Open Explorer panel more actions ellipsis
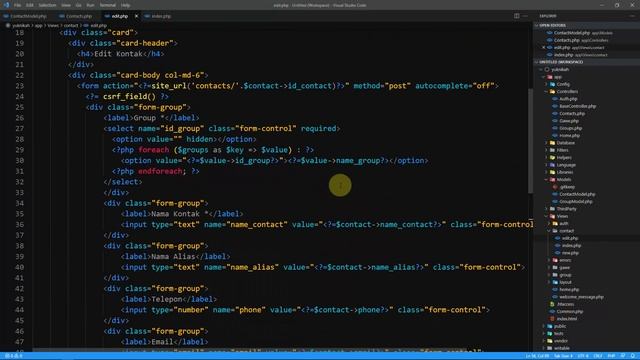This screenshot has height=360, width=640. pyautogui.click(x=632, y=16)
